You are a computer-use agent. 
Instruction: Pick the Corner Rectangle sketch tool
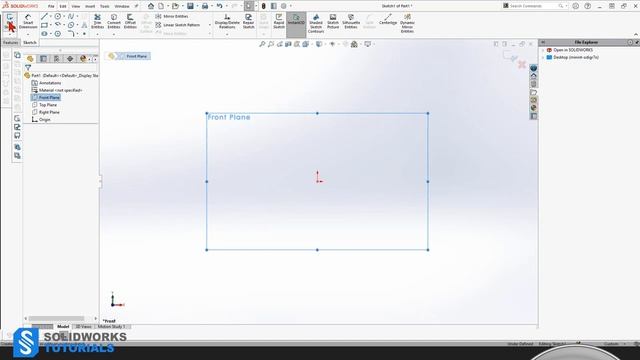(x=44, y=25)
